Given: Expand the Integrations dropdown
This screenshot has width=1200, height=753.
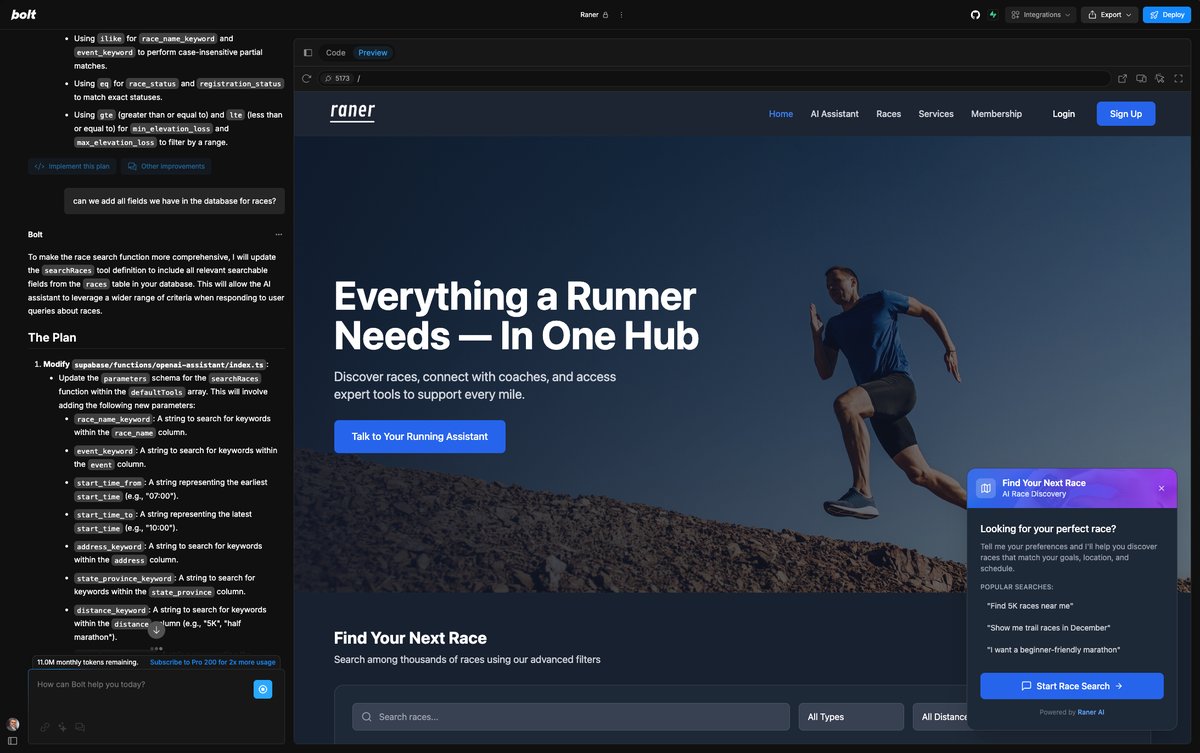Looking at the screenshot, I should pyautogui.click(x=1041, y=15).
